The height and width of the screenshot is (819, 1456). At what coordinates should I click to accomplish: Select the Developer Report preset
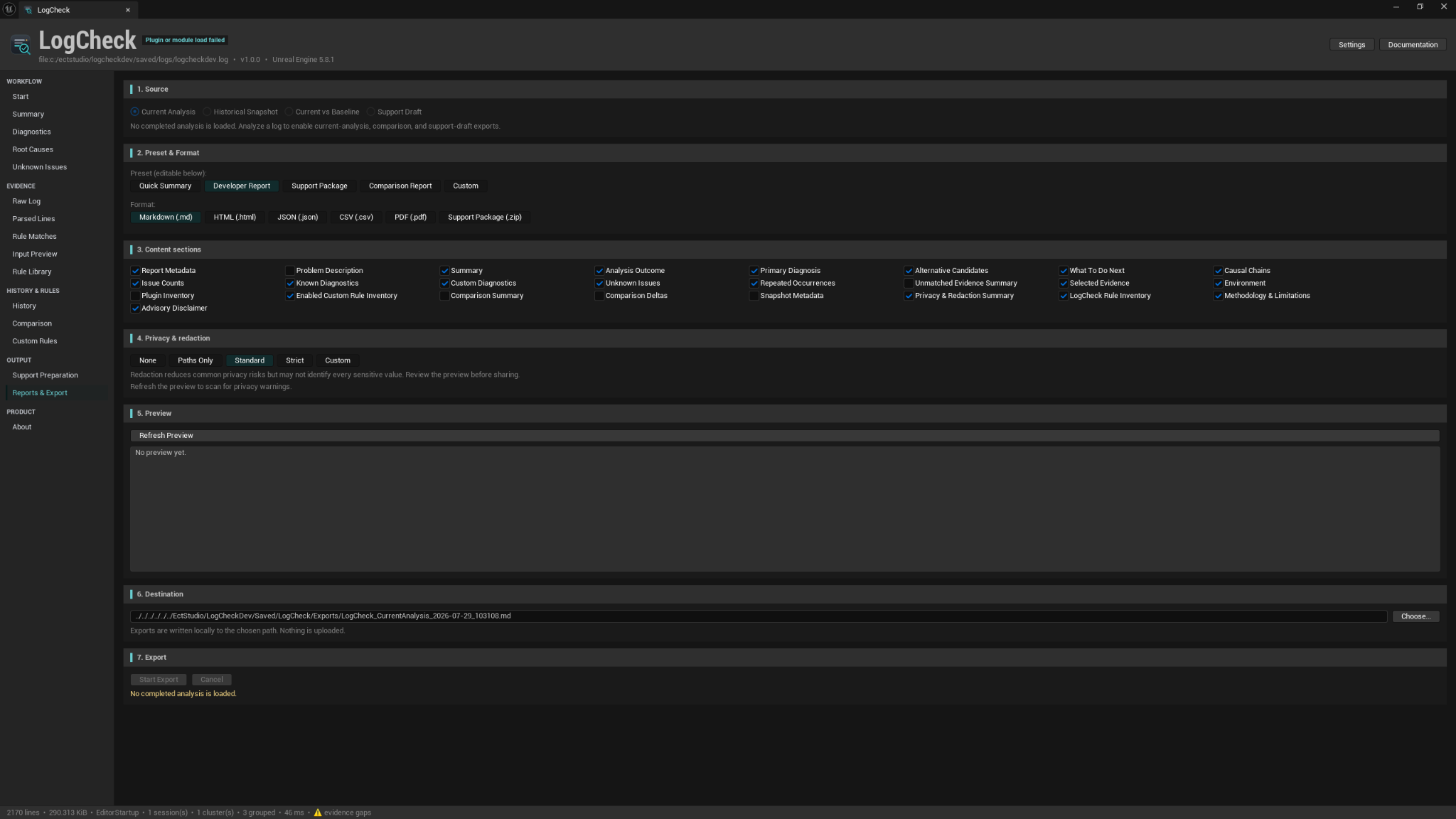(x=242, y=186)
